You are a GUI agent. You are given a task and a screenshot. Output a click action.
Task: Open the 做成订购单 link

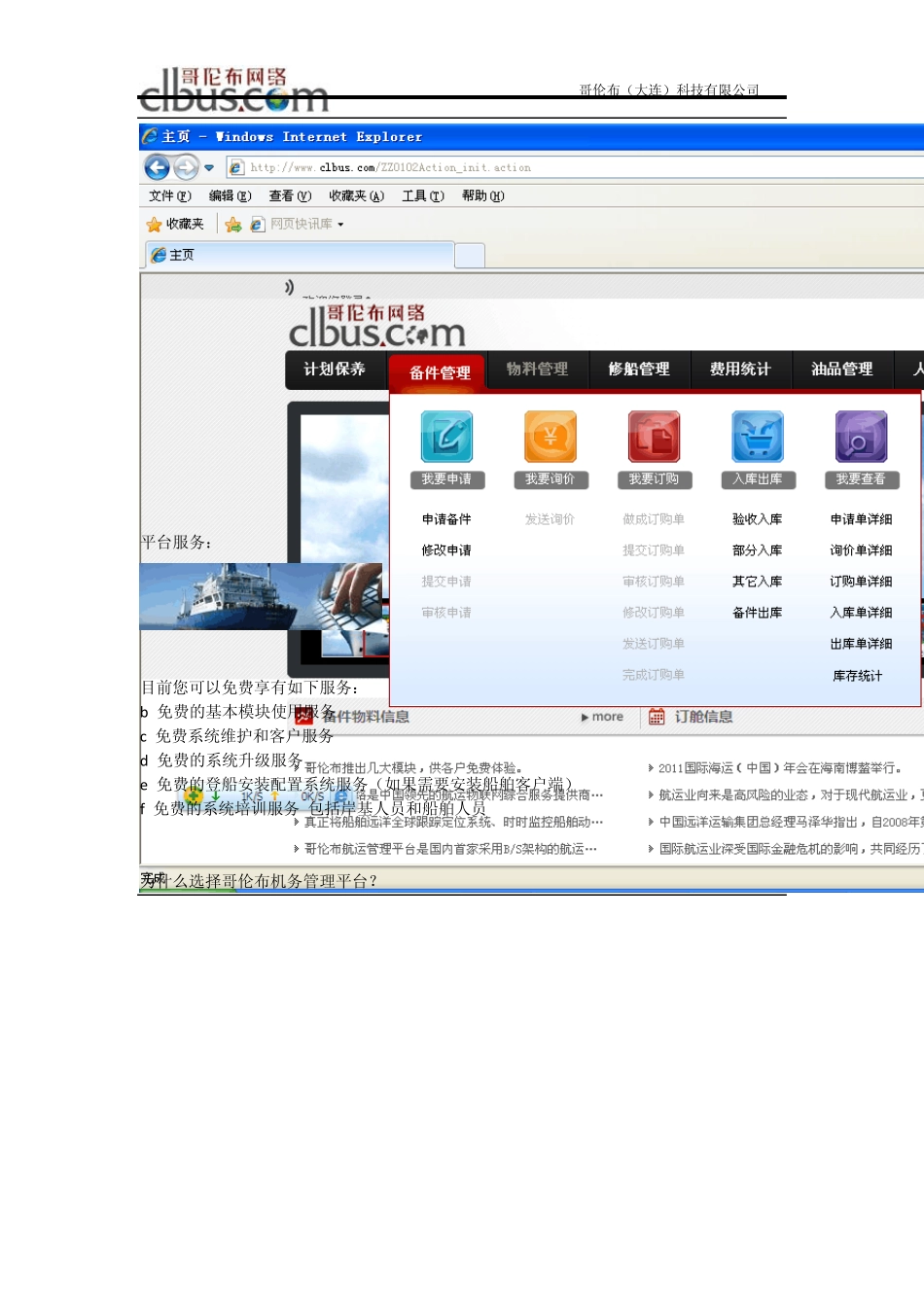click(x=654, y=519)
